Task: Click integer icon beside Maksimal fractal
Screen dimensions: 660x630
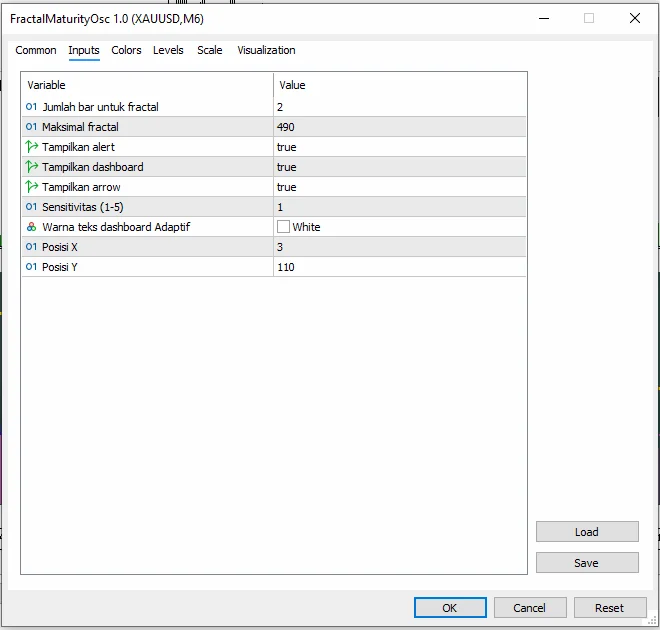Action: click(32, 127)
